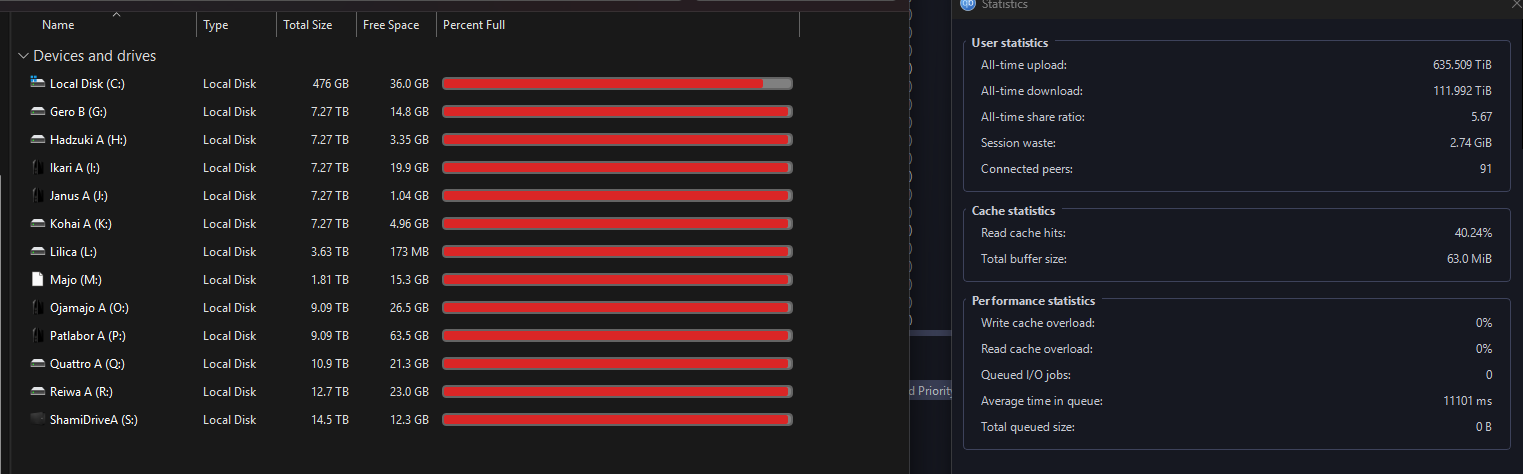The image size is (1523, 474).
Task: Collapse the Devices and drives group
Action: coord(24,56)
